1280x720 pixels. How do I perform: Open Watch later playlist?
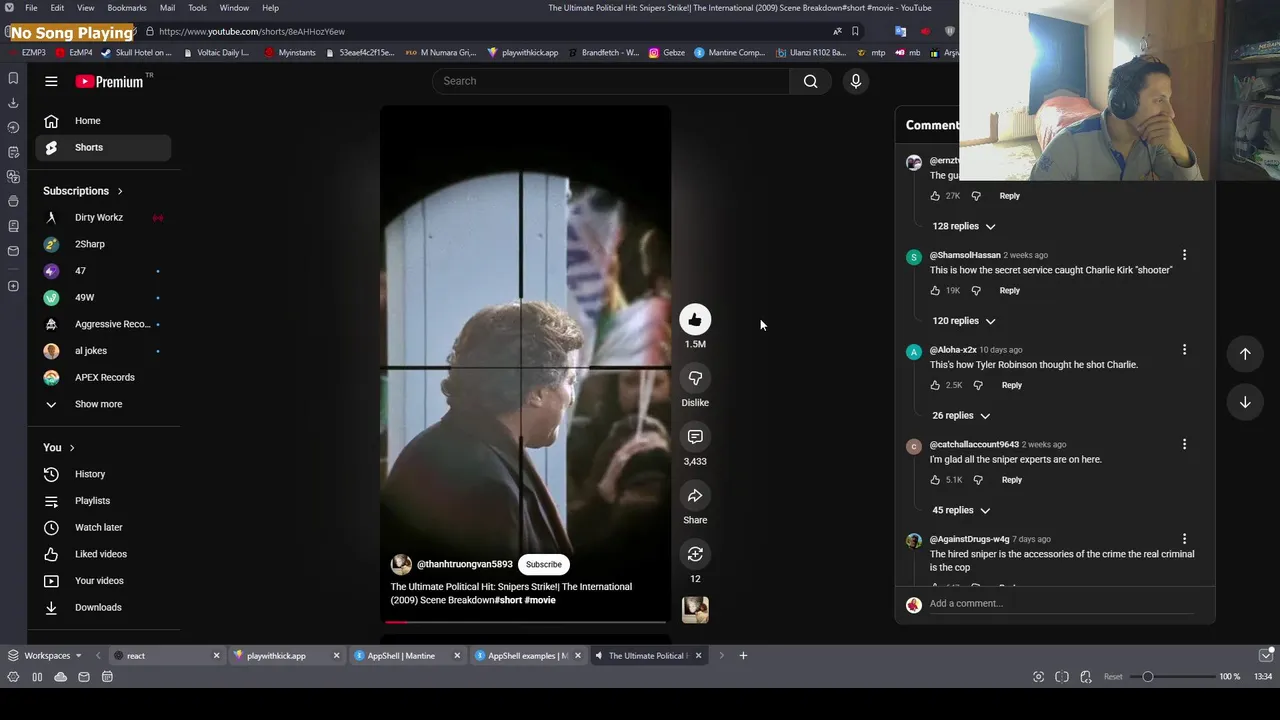[103, 528]
